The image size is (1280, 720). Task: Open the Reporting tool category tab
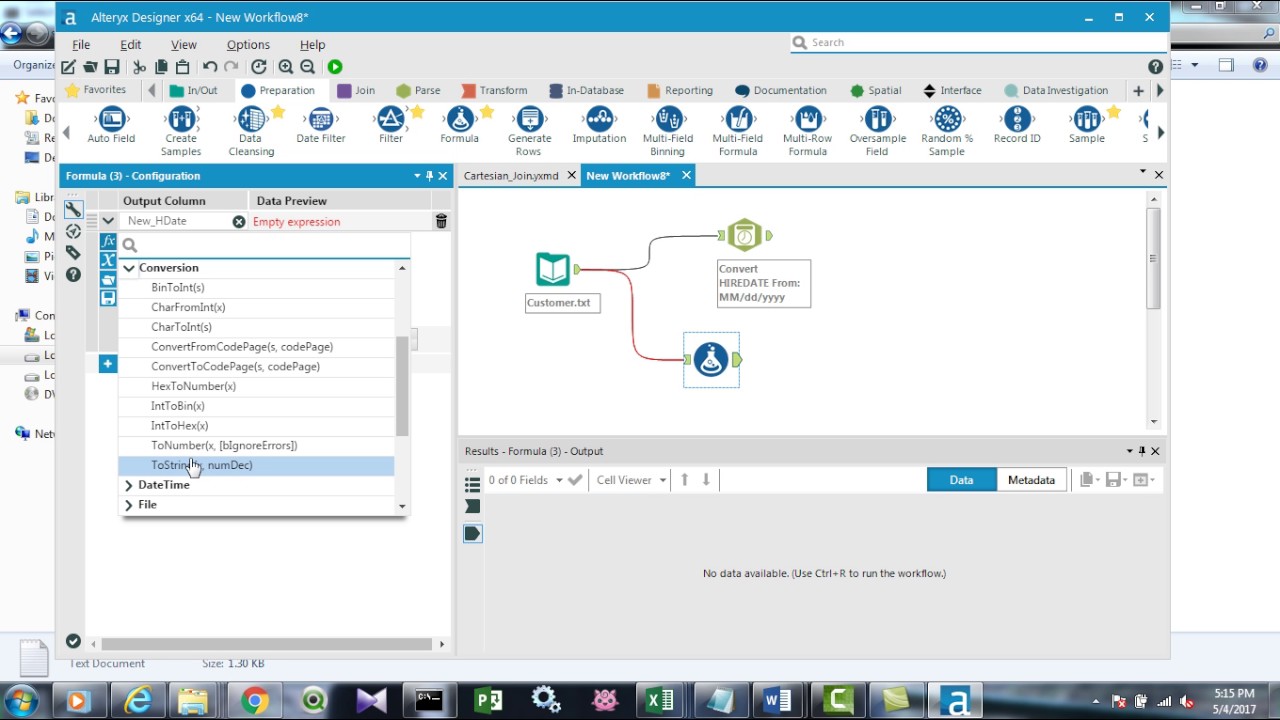pyautogui.click(x=680, y=90)
